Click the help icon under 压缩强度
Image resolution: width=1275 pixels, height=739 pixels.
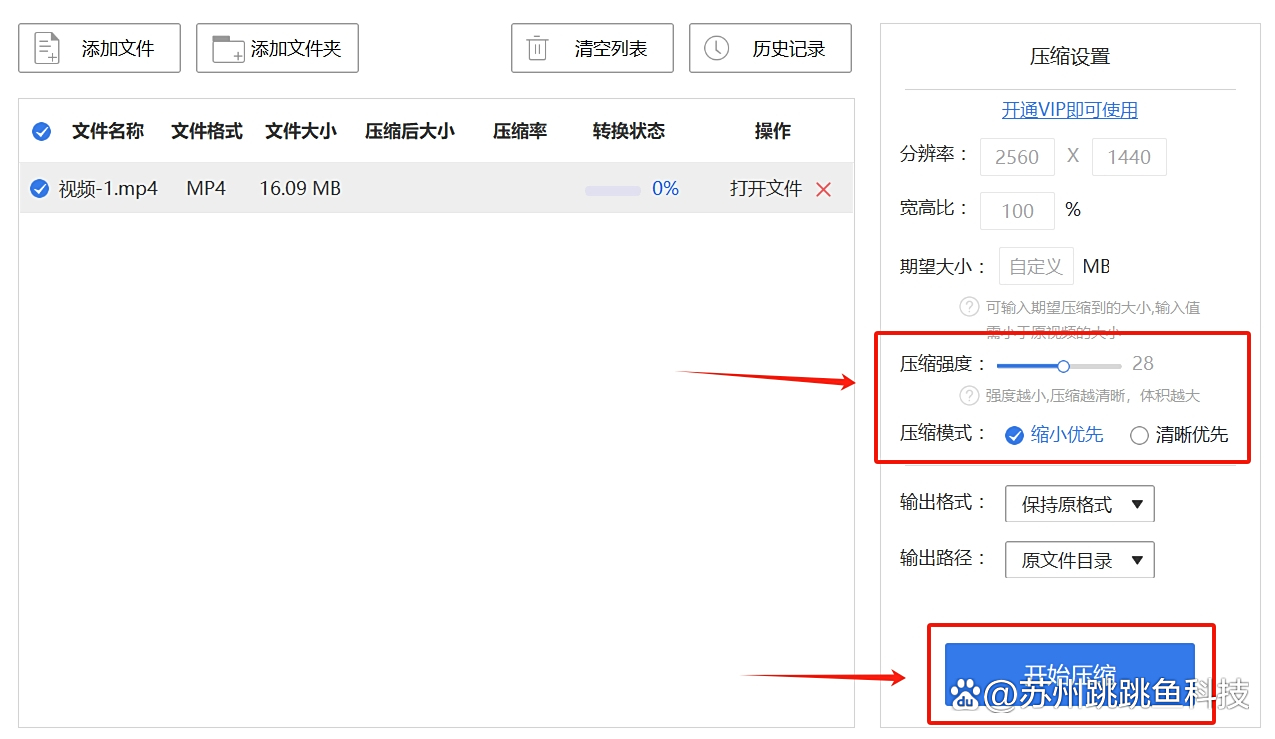[968, 395]
